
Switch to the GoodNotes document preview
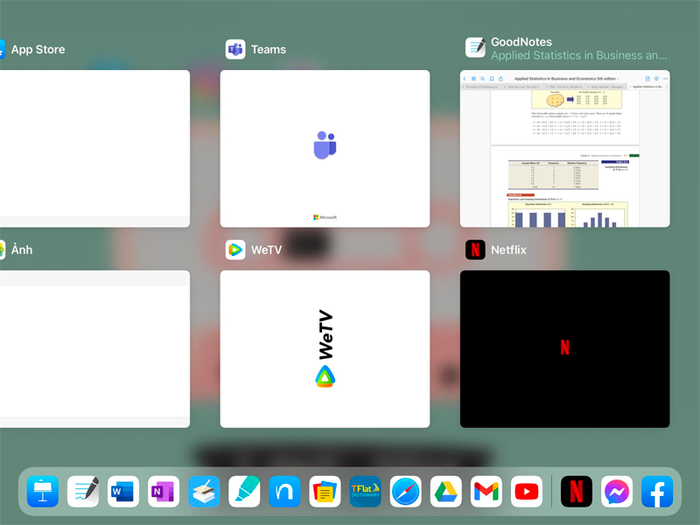pos(565,148)
